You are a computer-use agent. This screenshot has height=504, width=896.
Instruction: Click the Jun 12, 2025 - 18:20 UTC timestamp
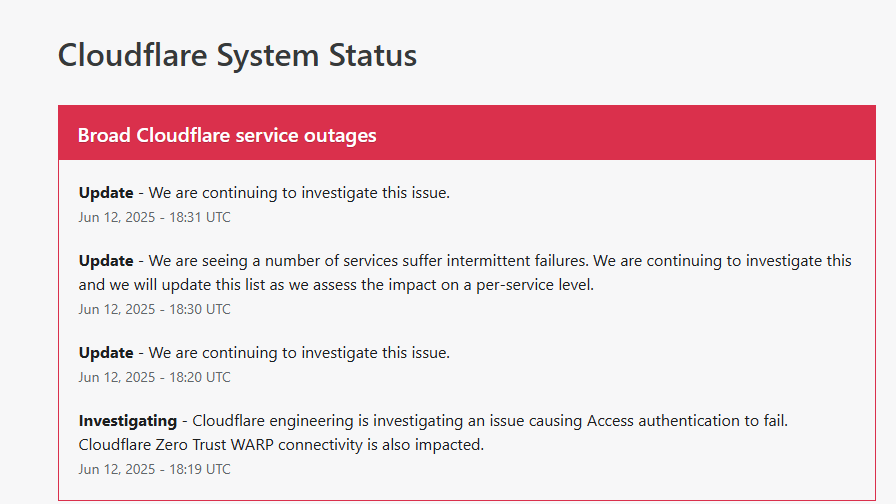click(154, 377)
